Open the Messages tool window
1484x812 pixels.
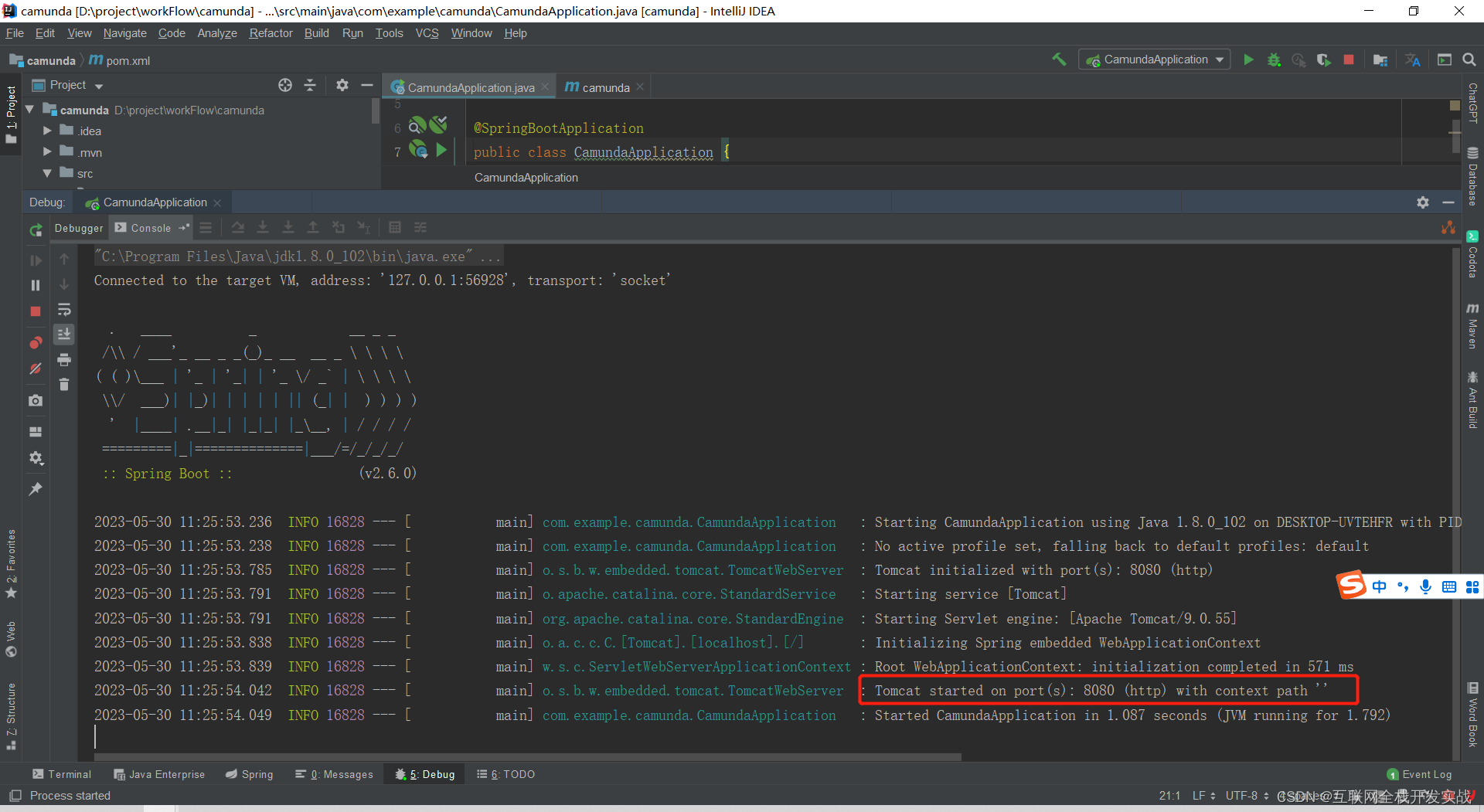pyautogui.click(x=334, y=774)
